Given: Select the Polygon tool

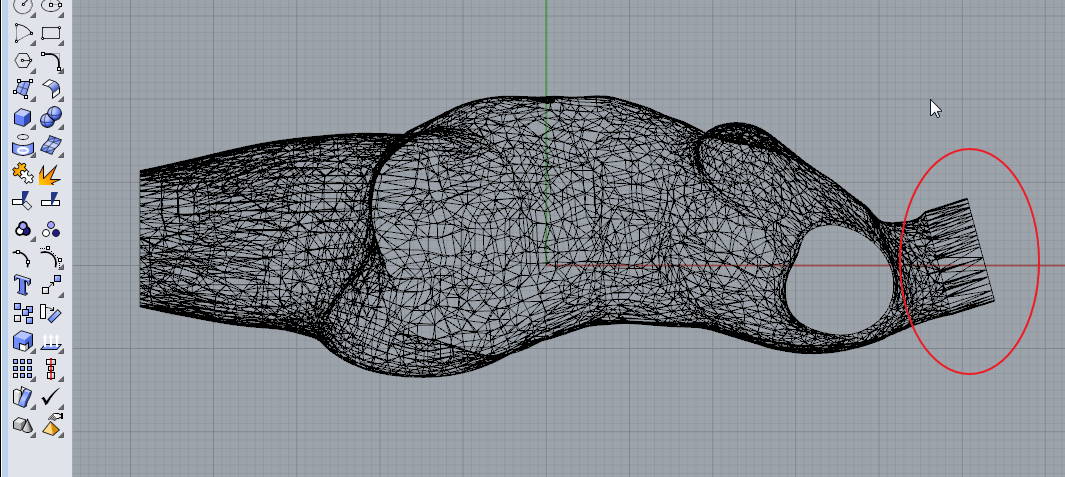Looking at the screenshot, I should (x=23, y=60).
